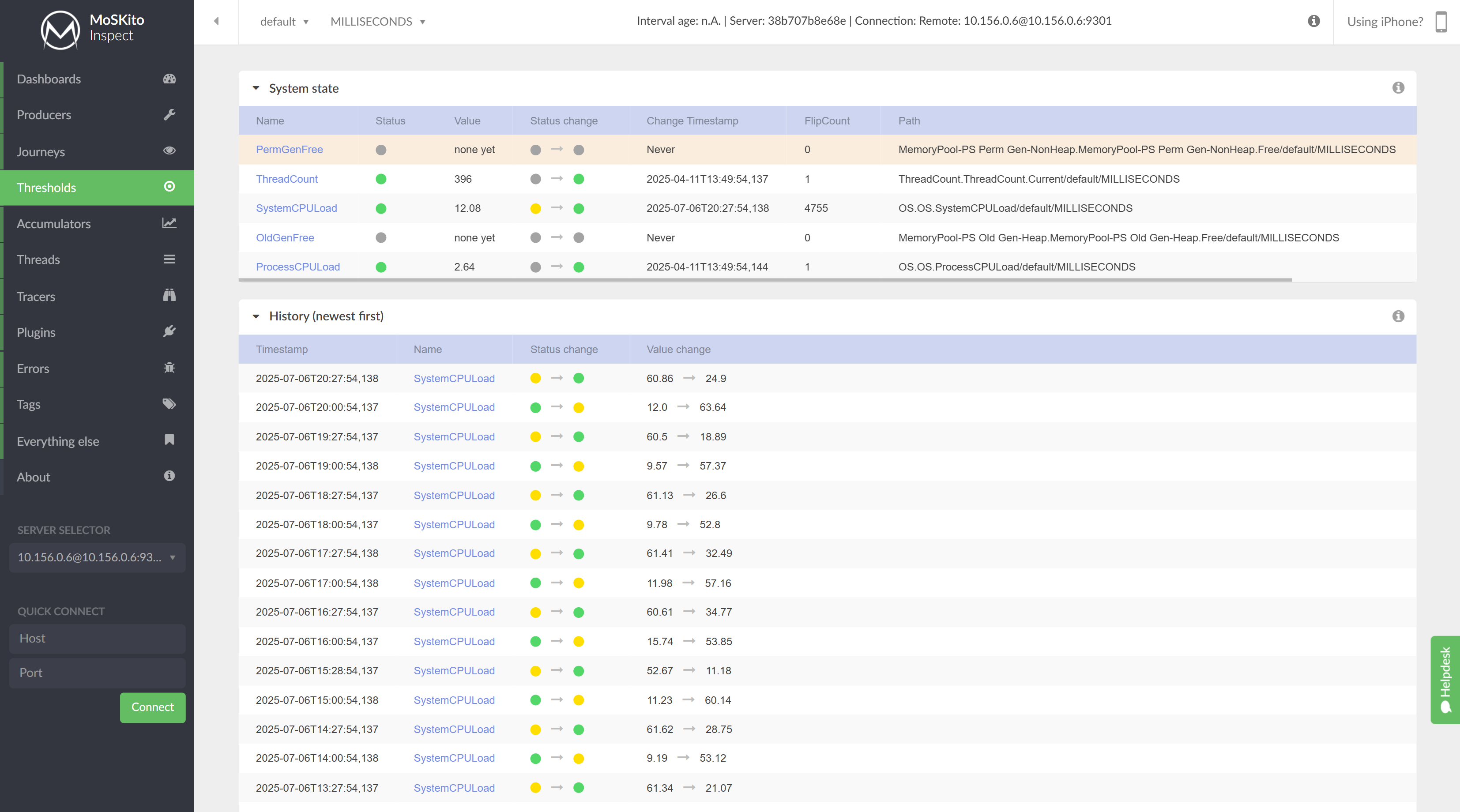Screen dimensions: 1460x812
Task: Open the PermGenFree threshold link
Action: 290,149
